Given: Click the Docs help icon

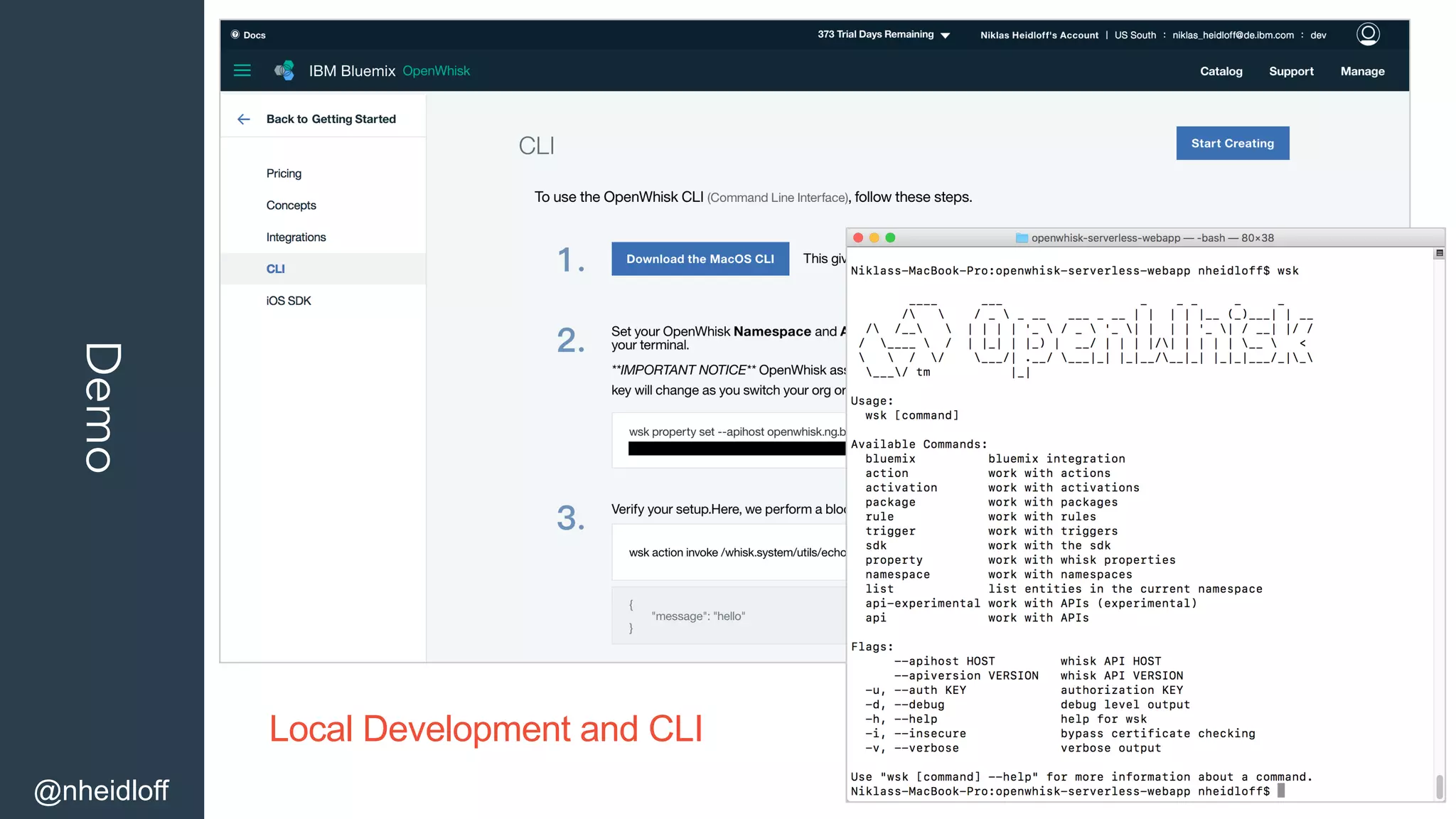Looking at the screenshot, I should pyautogui.click(x=235, y=34).
